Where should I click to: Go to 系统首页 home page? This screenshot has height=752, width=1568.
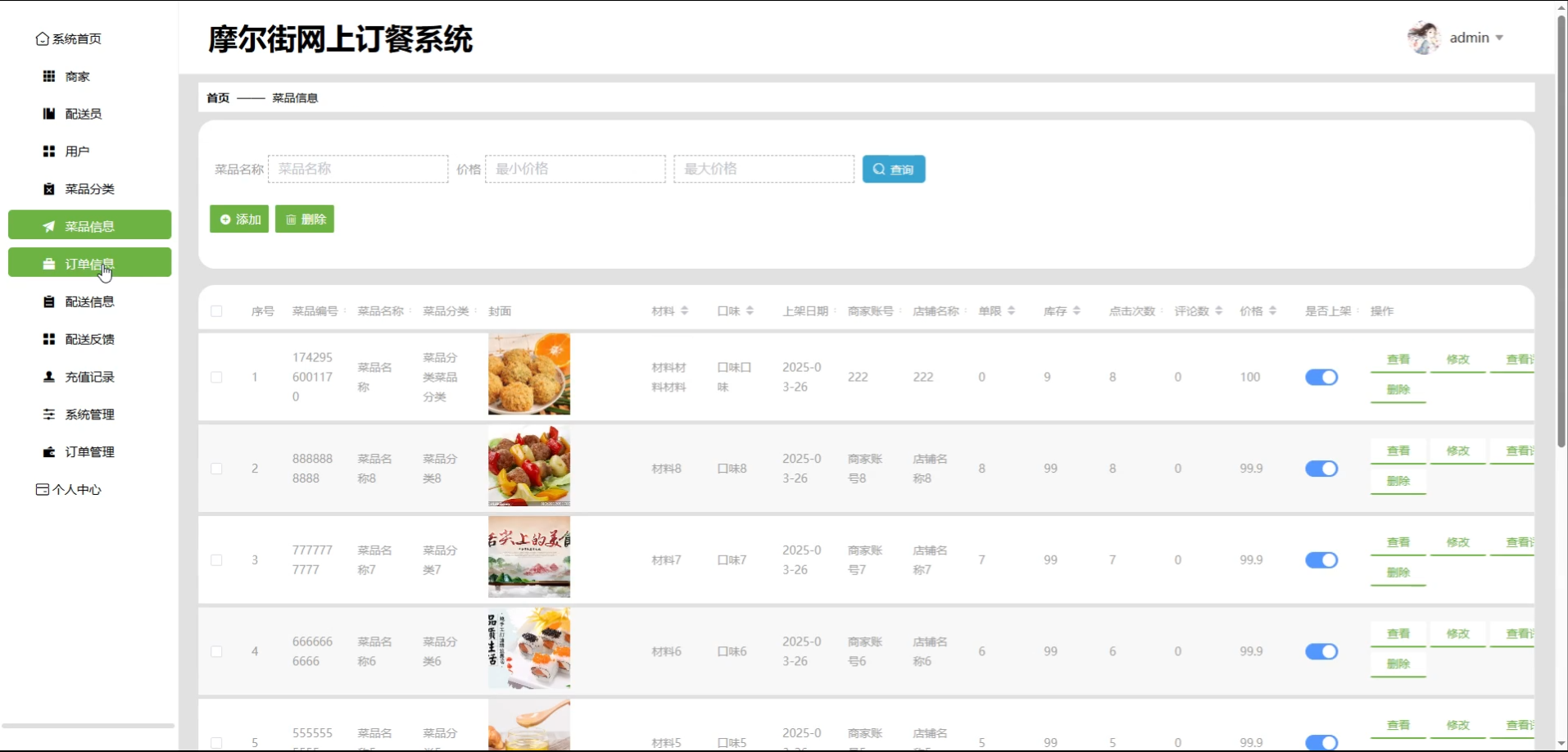point(75,39)
